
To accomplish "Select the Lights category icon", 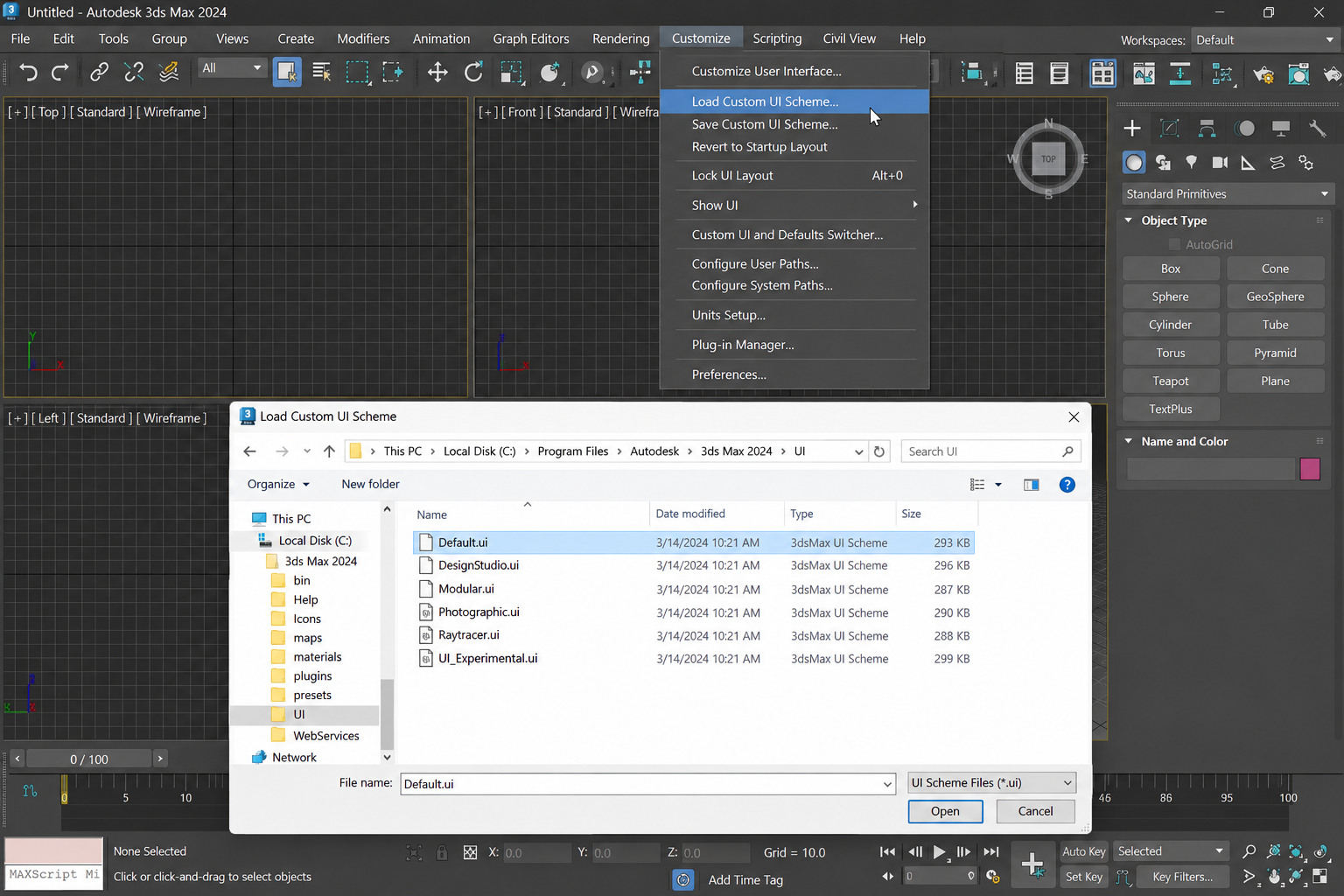I will click(x=1191, y=163).
